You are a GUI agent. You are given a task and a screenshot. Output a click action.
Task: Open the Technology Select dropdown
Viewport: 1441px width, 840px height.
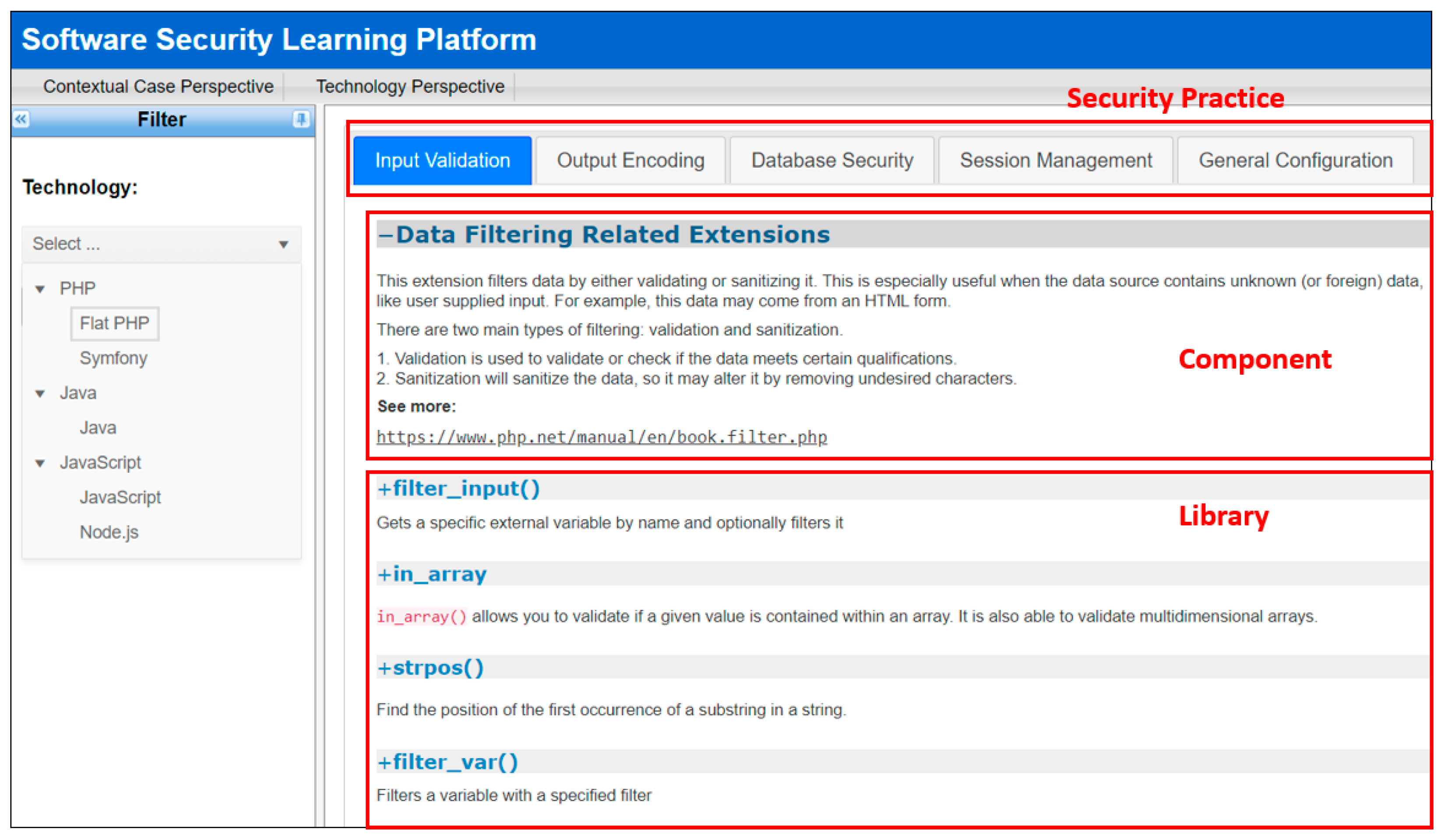tap(161, 244)
